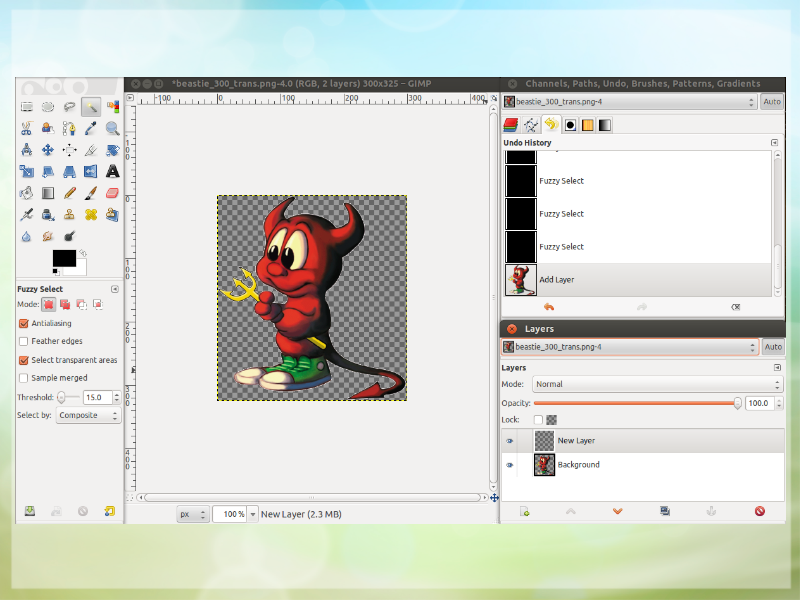Screen dimensions: 800x600
Task: Select the Pencil tool
Action: (69, 193)
